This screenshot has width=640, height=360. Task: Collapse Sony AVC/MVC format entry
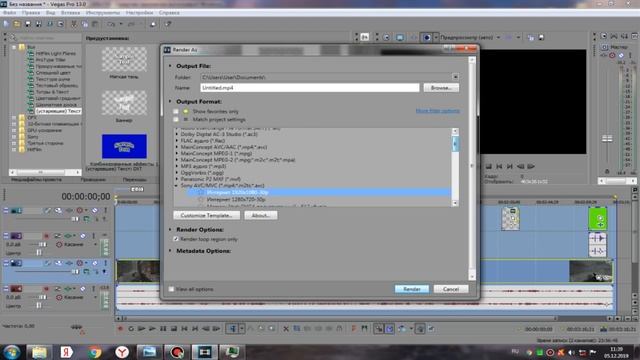tap(177, 185)
